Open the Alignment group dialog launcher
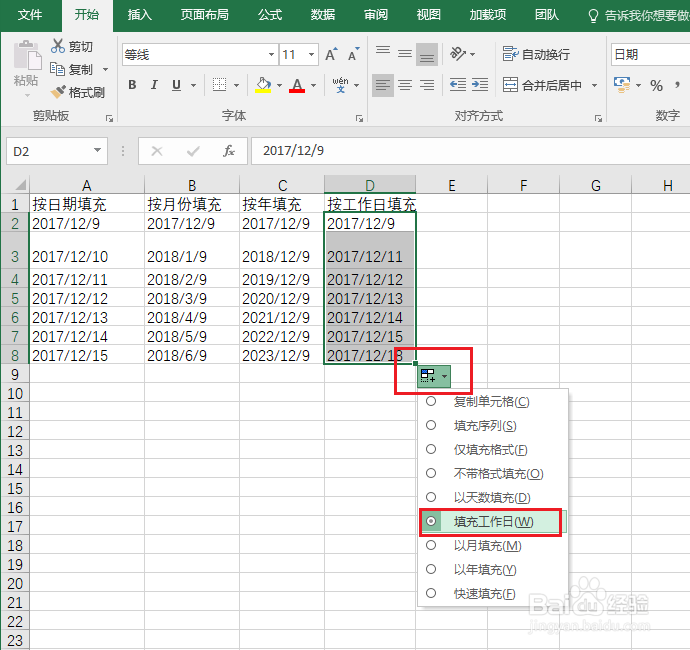This screenshot has width=690, height=650. (598, 118)
